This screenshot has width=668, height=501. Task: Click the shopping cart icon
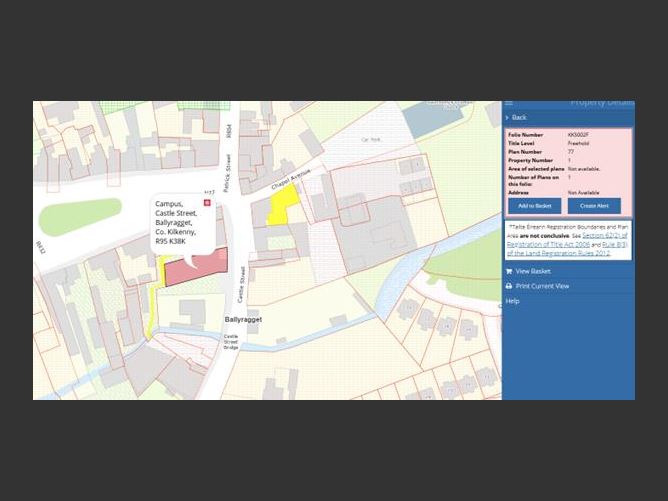click(x=509, y=271)
